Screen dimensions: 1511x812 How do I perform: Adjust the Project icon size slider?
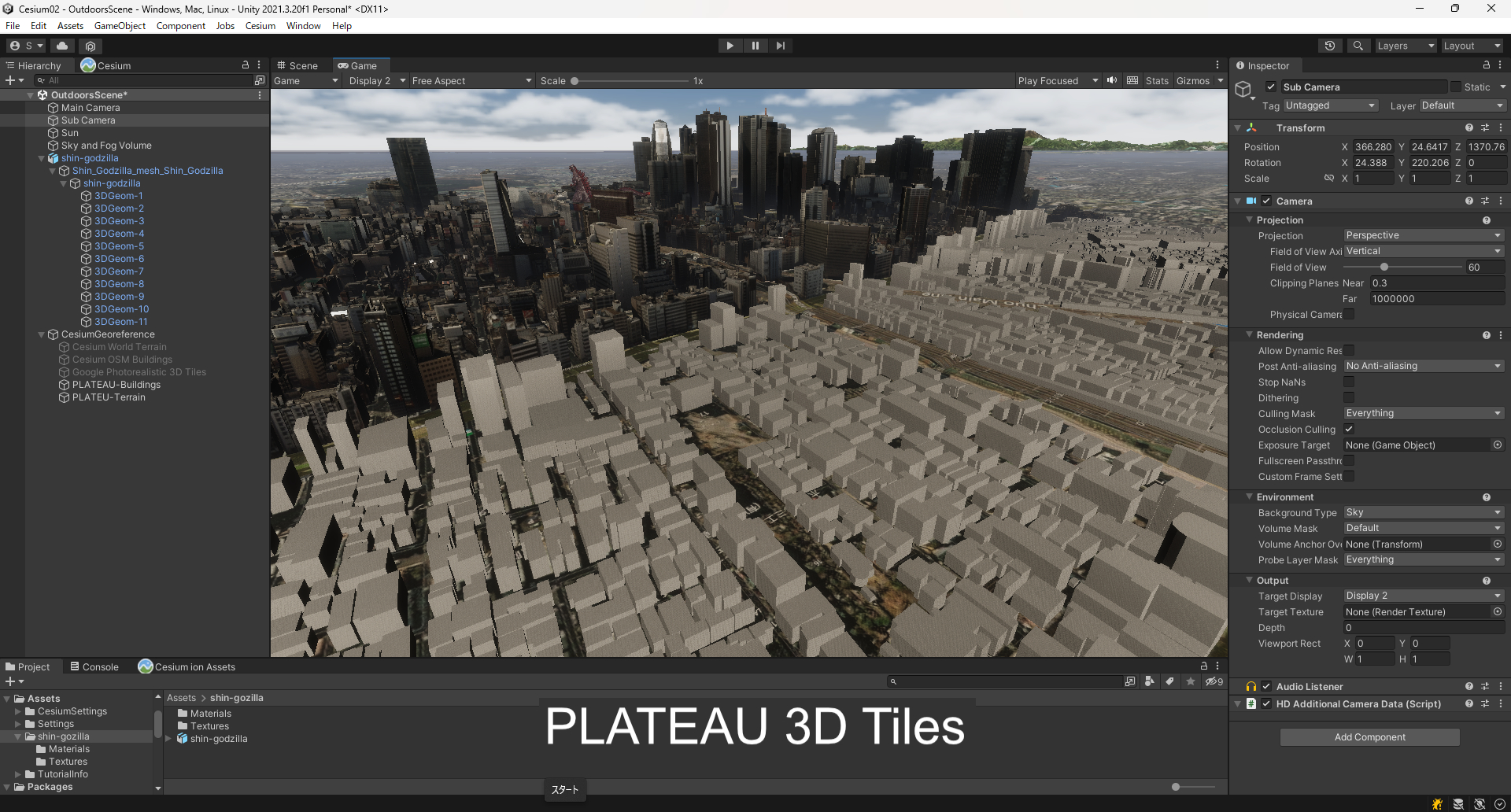pyautogui.click(x=1193, y=787)
